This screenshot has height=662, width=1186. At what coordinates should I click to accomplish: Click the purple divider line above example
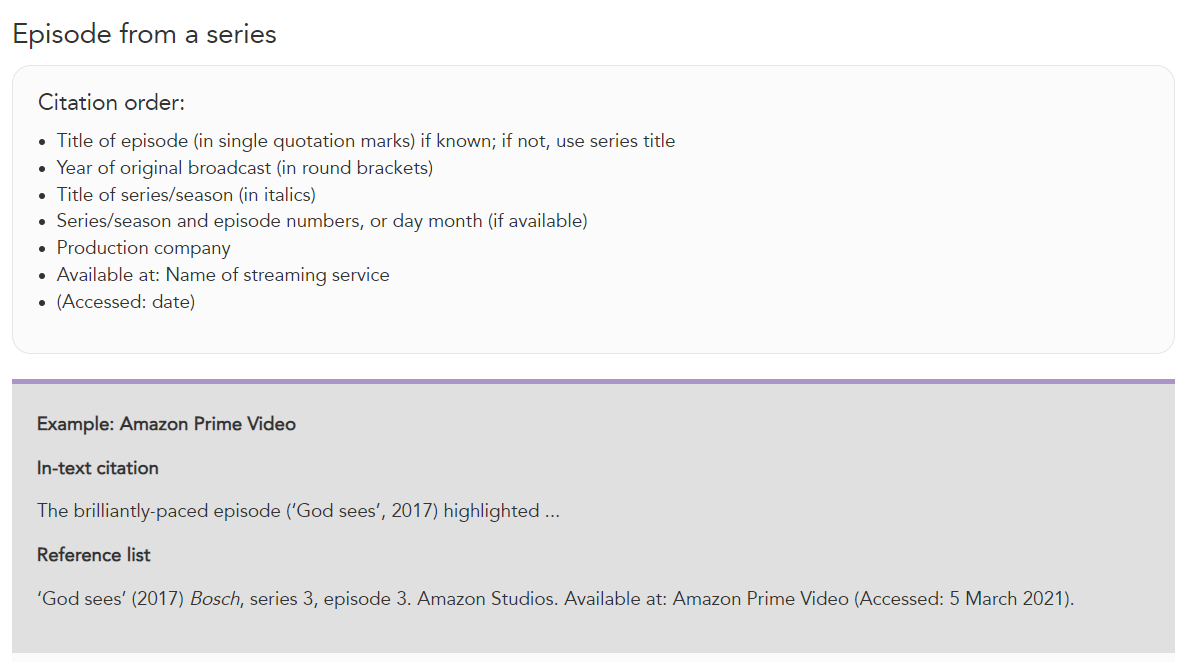pyautogui.click(x=593, y=381)
